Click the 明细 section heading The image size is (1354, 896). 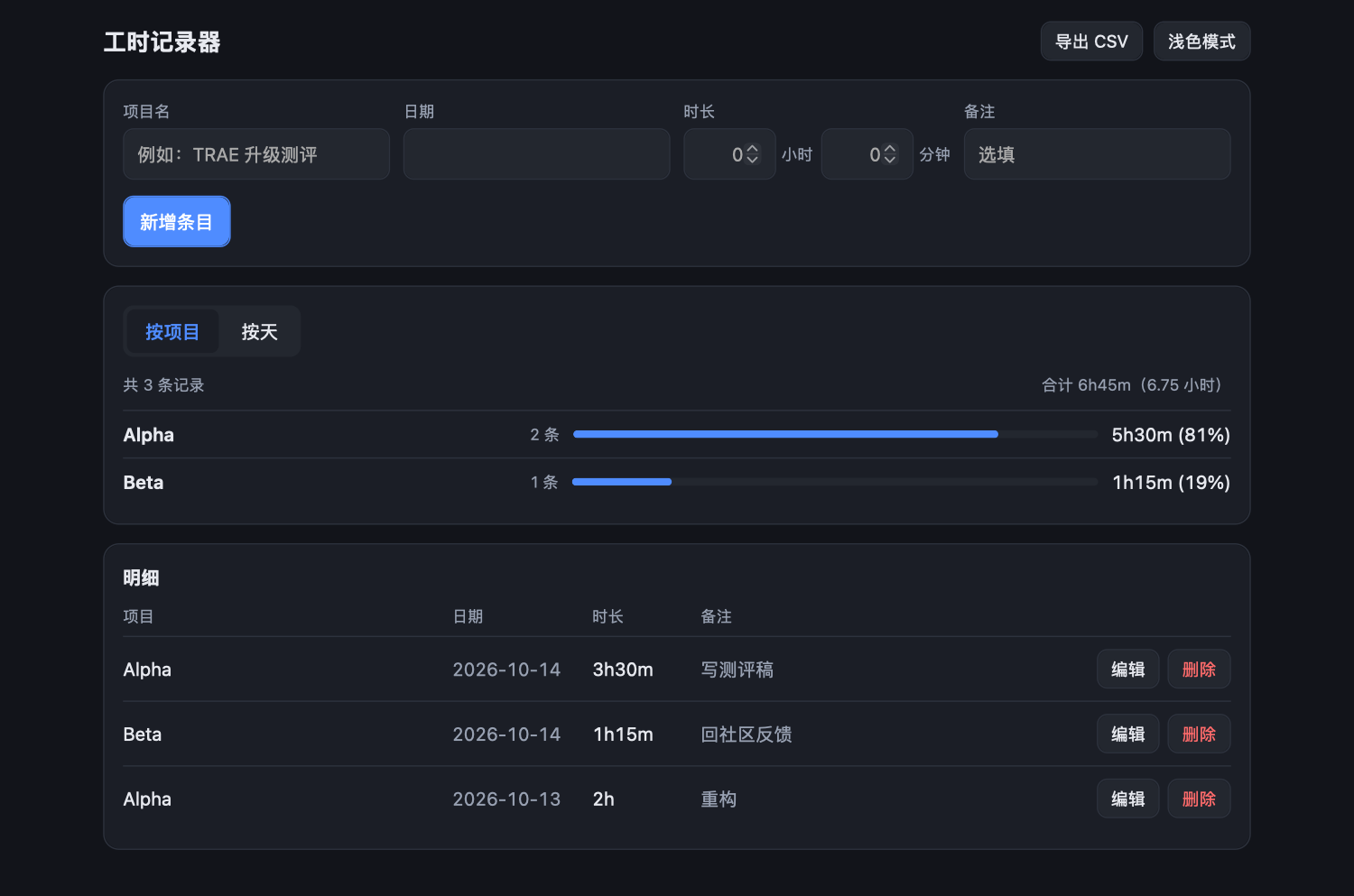[x=142, y=578]
